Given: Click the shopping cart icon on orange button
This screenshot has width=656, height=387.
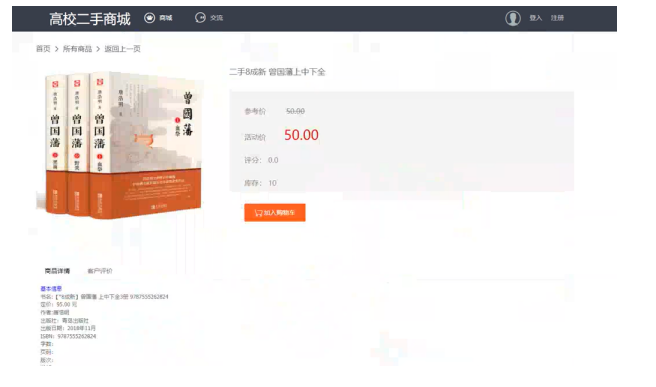Looking at the screenshot, I should [x=258, y=213].
